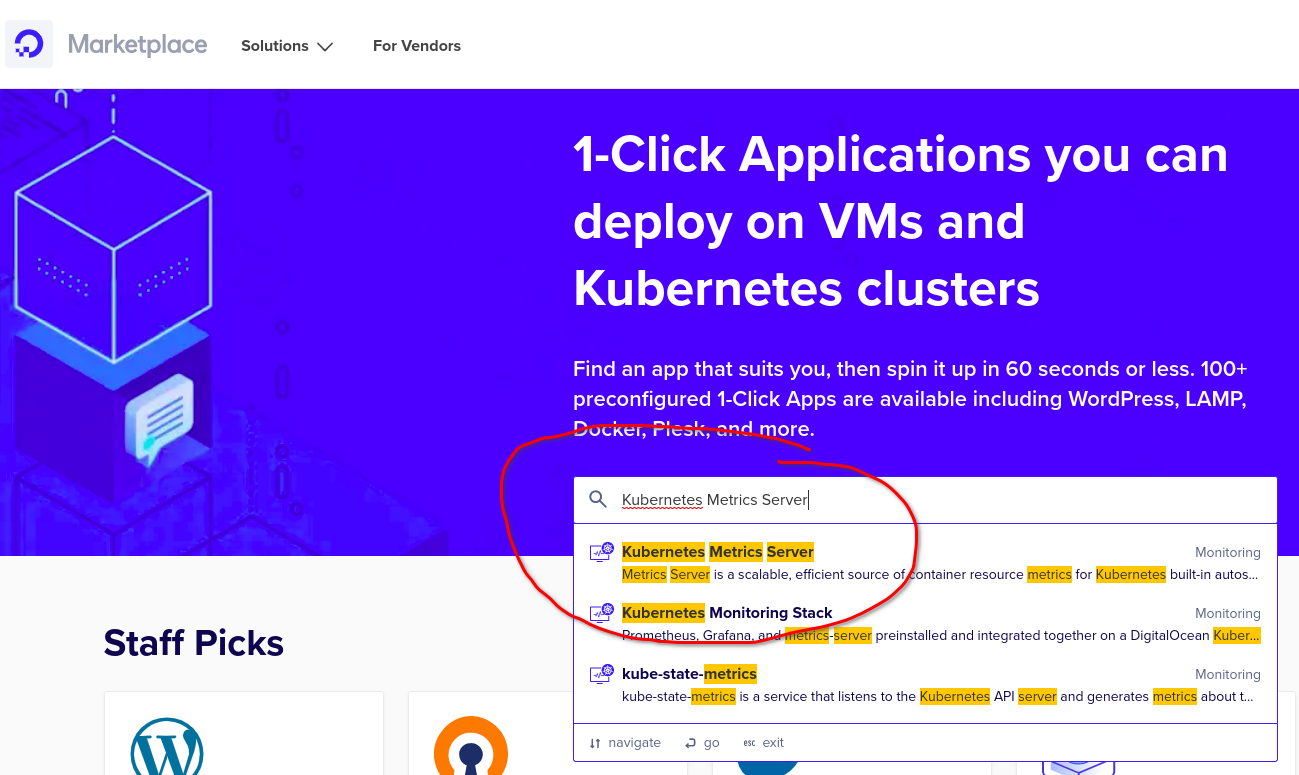Open the WordPress staff pick card
Screen dimensions: 1299x775
pyautogui.click(x=244, y=733)
